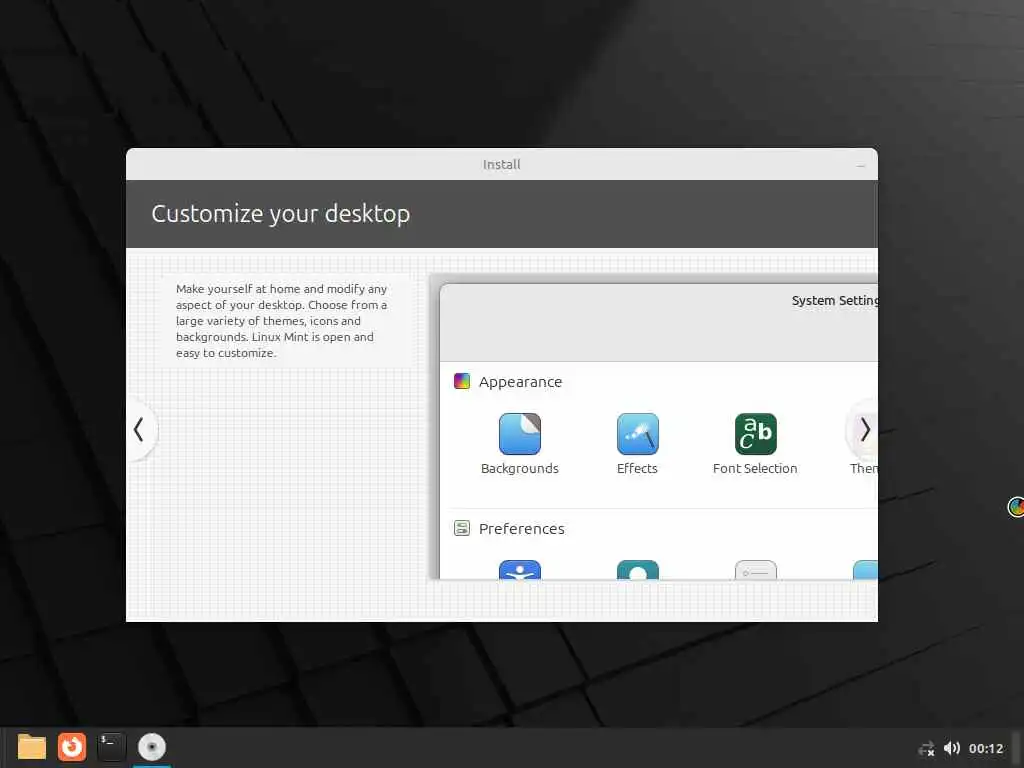Click the Preferences section icon

[462, 528]
